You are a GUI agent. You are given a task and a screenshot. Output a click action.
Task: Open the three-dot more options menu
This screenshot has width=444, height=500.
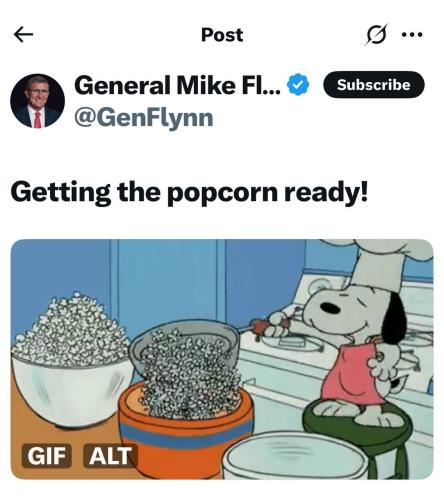coord(412,34)
